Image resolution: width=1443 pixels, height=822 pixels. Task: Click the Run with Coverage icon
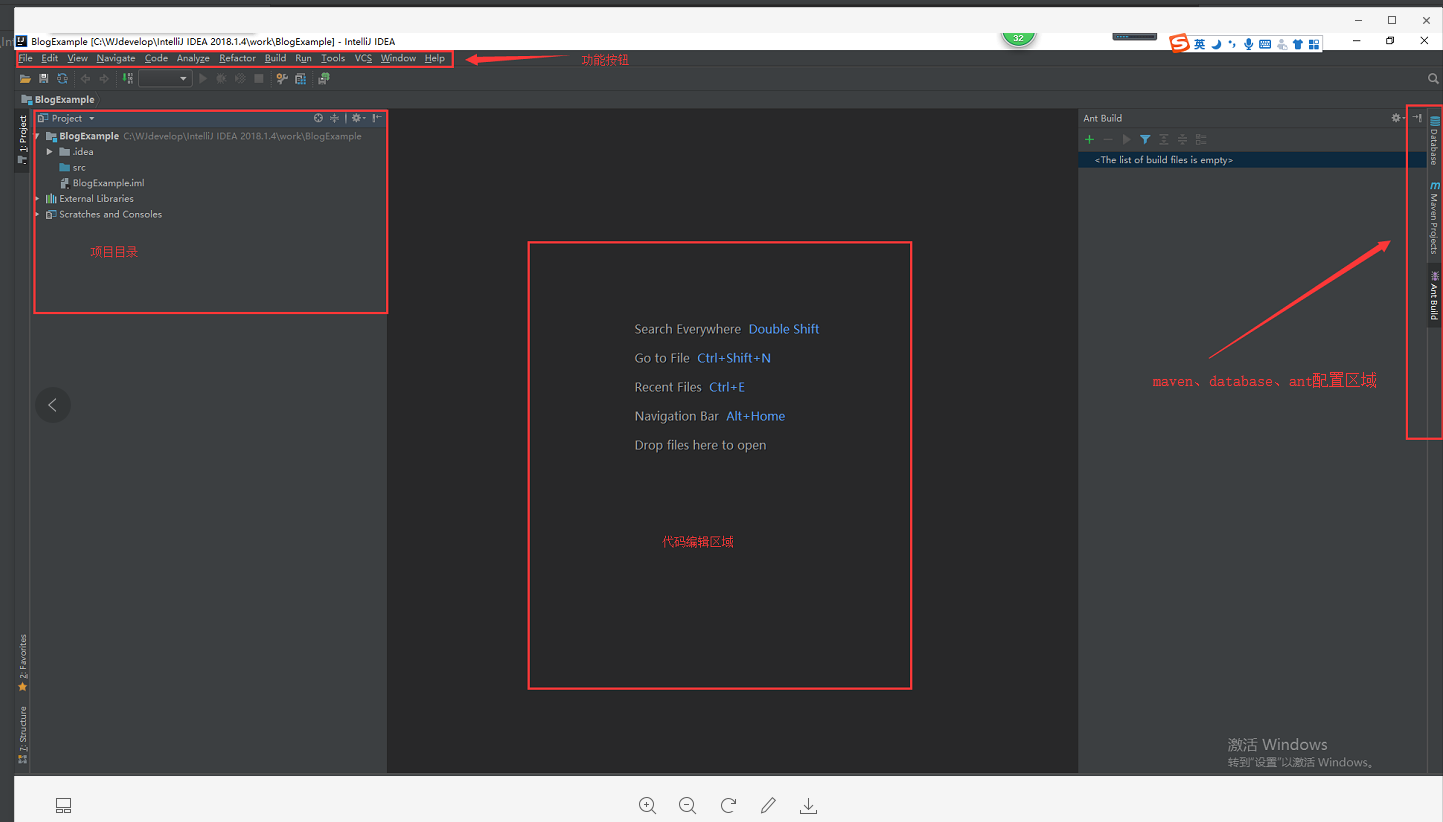pos(240,79)
